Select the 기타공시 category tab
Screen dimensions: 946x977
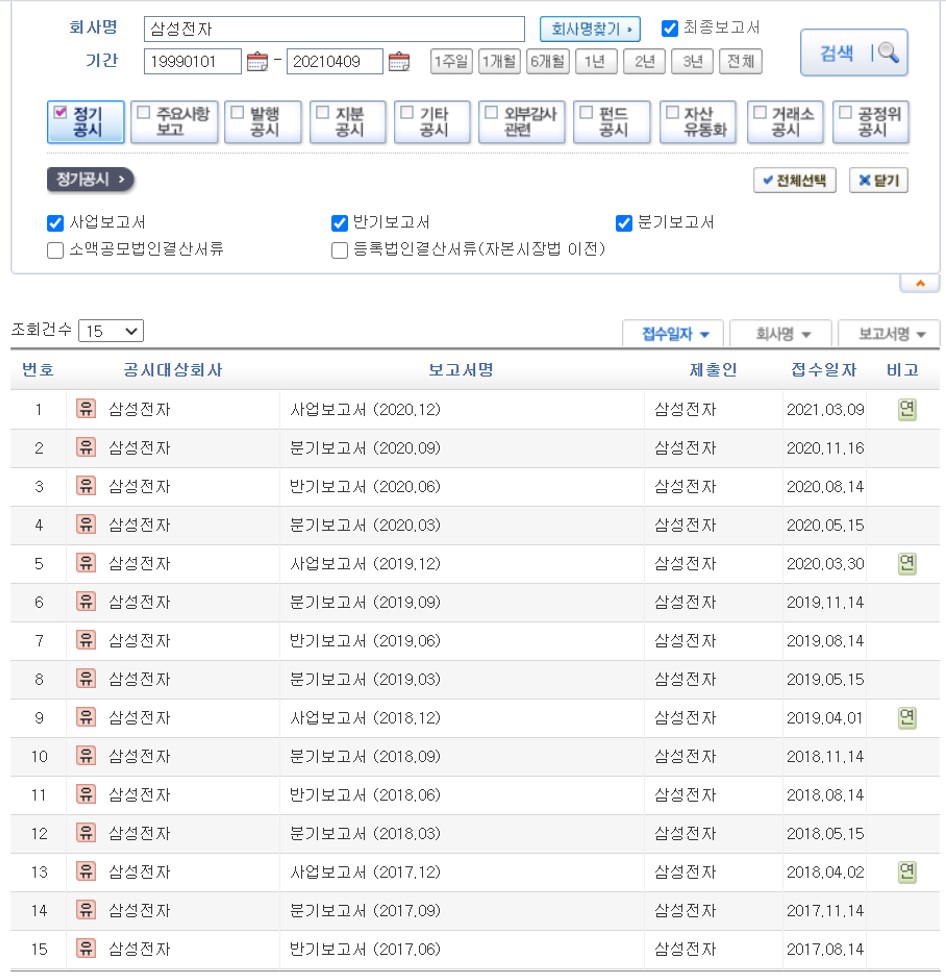pyautogui.click(x=432, y=122)
